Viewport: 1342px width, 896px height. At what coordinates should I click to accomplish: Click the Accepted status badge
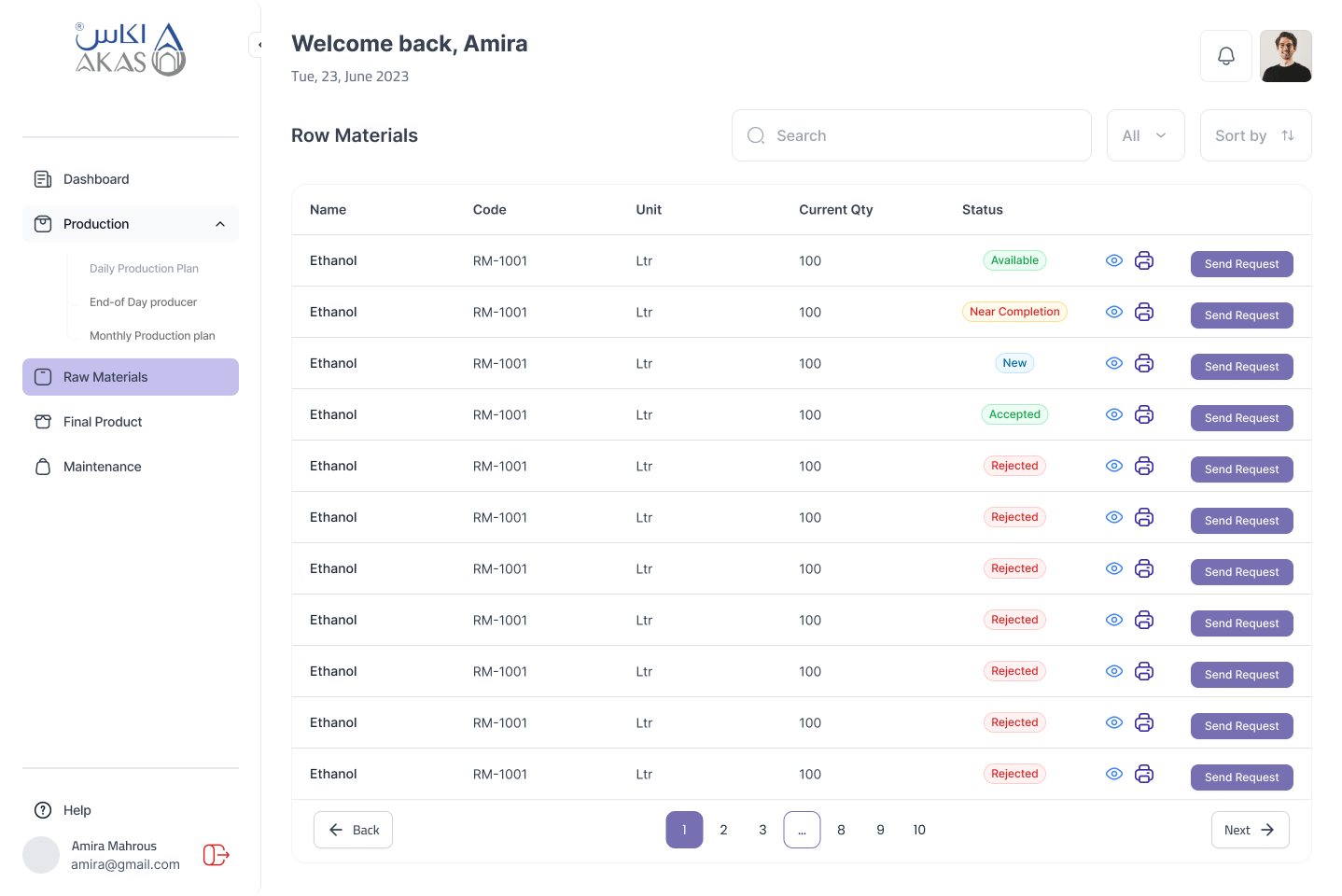1014,414
